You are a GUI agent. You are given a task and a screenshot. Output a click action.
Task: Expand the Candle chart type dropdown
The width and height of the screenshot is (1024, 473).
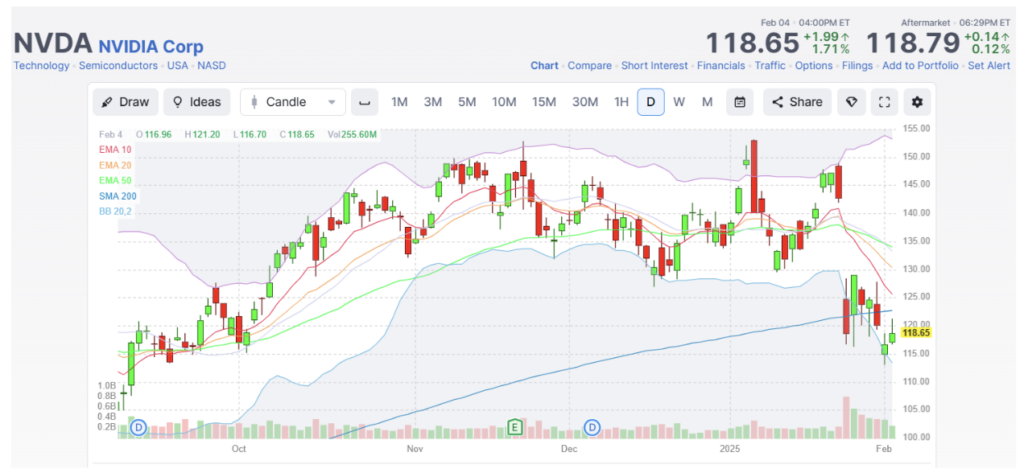[293, 102]
